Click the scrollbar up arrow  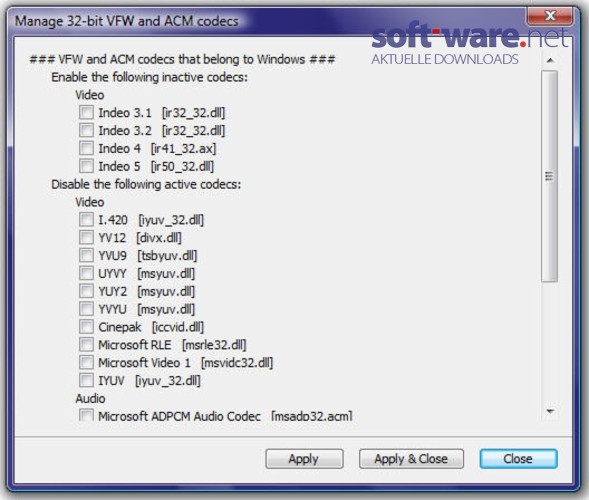(x=550, y=60)
